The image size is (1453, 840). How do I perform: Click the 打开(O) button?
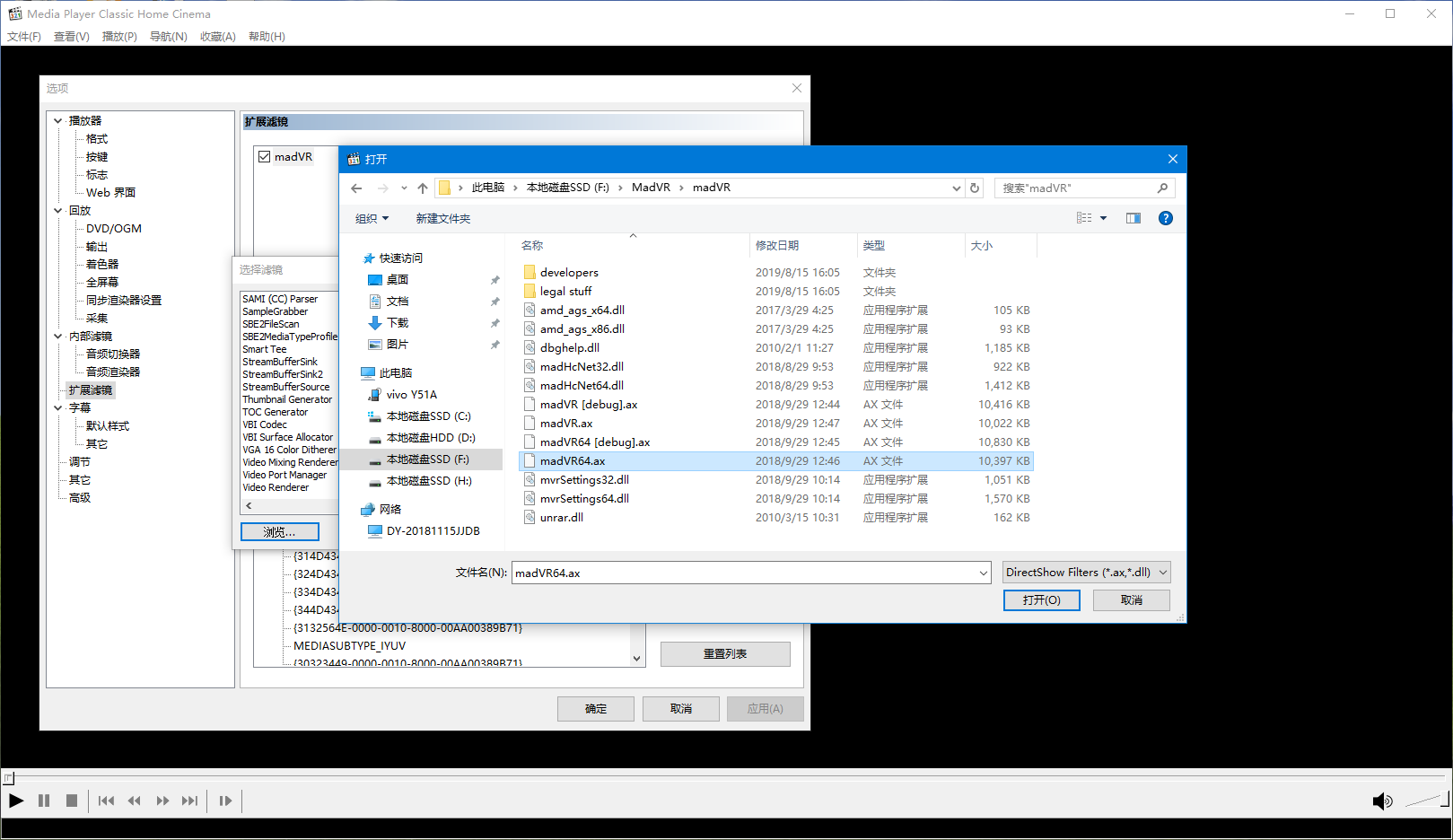tap(1041, 600)
